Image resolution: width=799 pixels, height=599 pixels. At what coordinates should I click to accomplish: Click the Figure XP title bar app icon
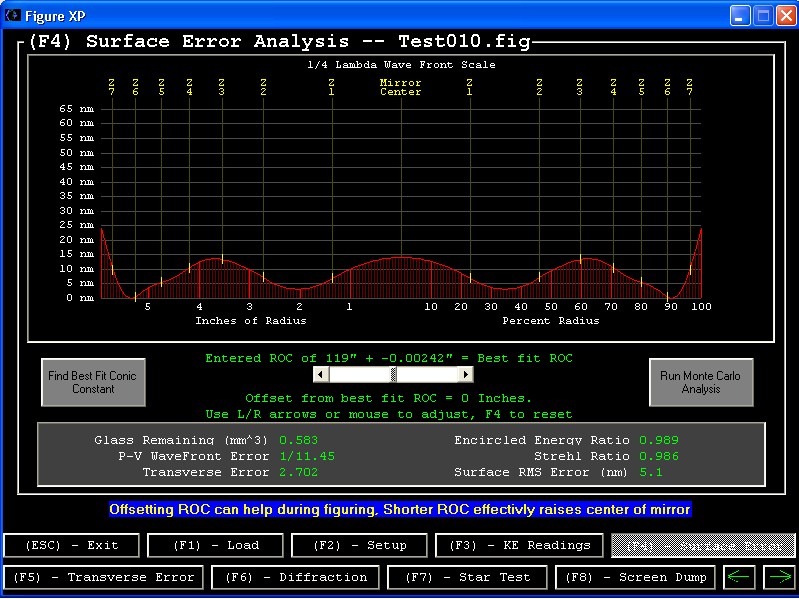click(13, 16)
